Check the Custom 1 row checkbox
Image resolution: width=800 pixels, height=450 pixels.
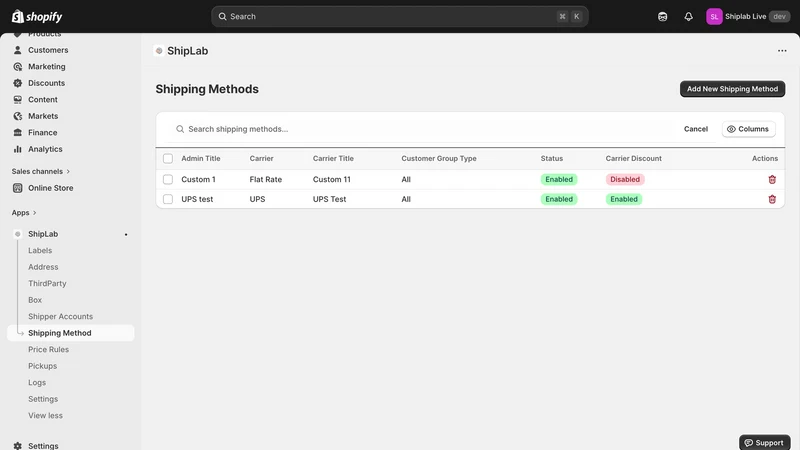tap(168, 179)
